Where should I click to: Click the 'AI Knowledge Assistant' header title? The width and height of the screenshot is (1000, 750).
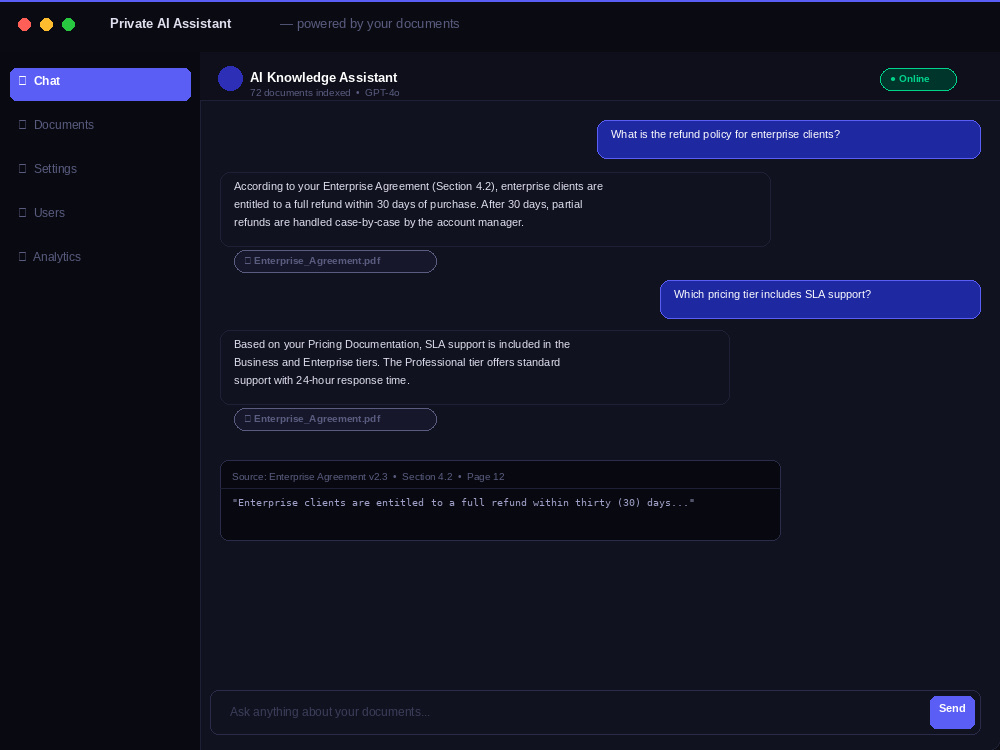(x=323, y=77)
